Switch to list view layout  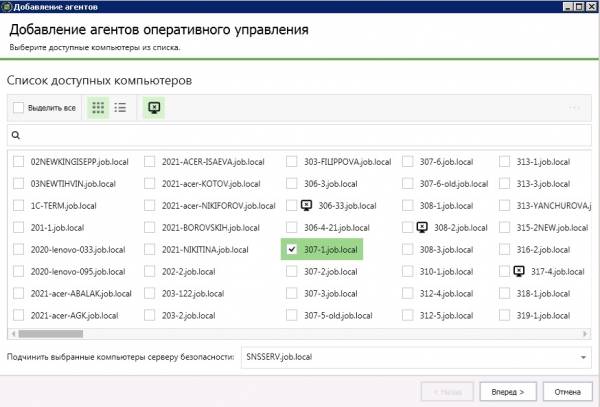tap(120, 108)
